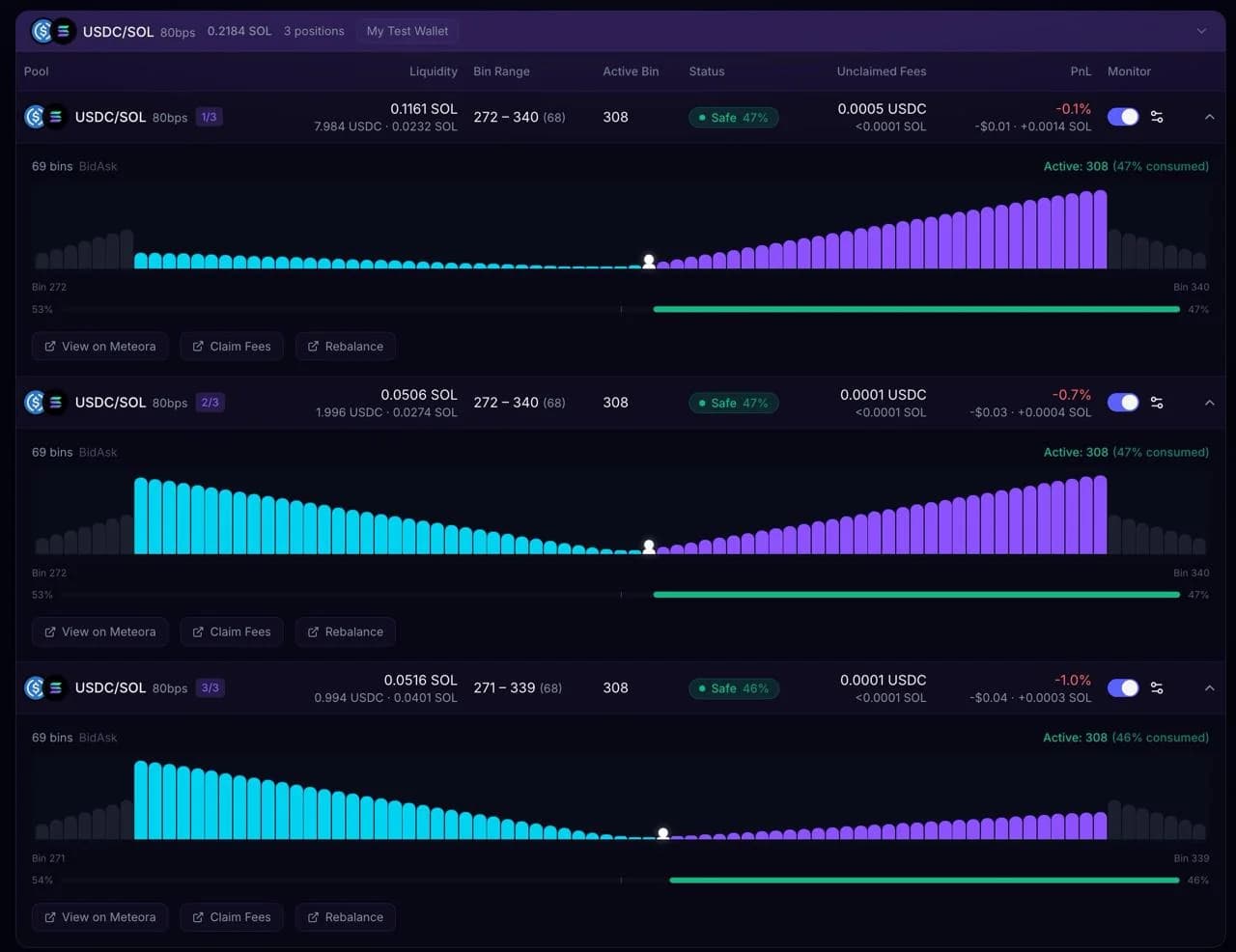
Task: Claim Fees for position 2/3
Action: 232,631
